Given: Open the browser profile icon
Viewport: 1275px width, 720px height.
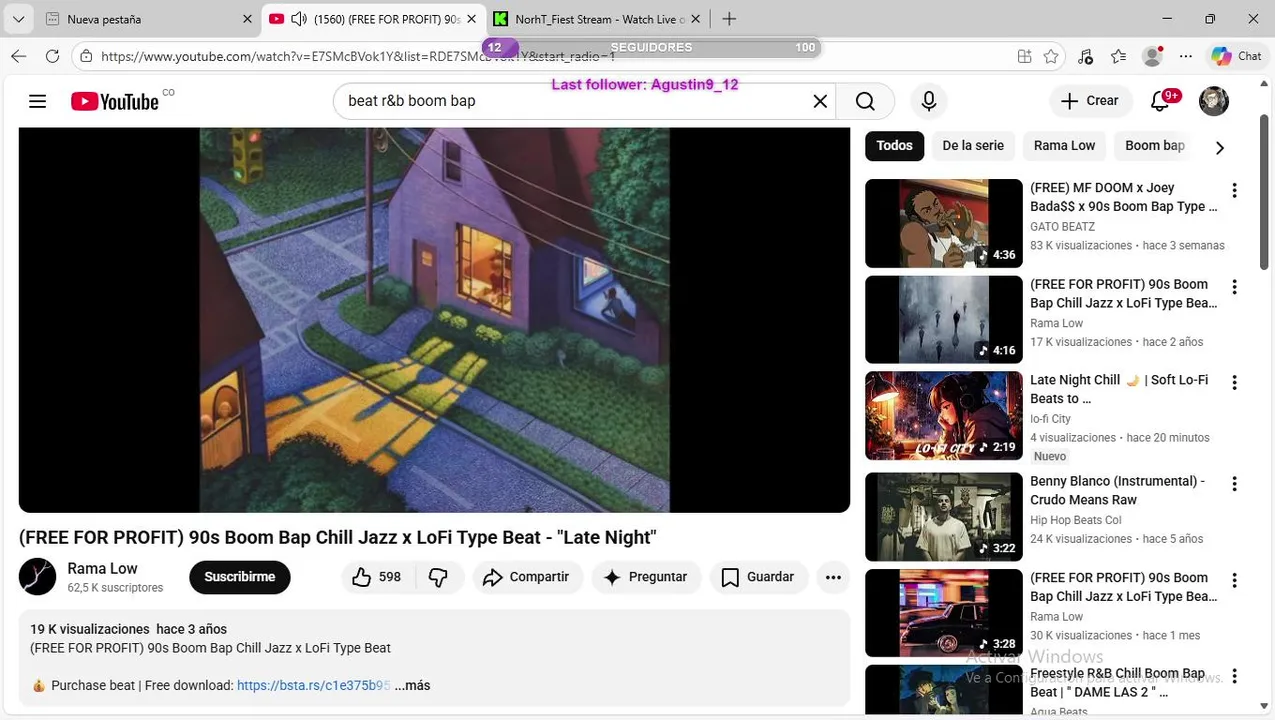Looking at the screenshot, I should pyautogui.click(x=1153, y=56).
